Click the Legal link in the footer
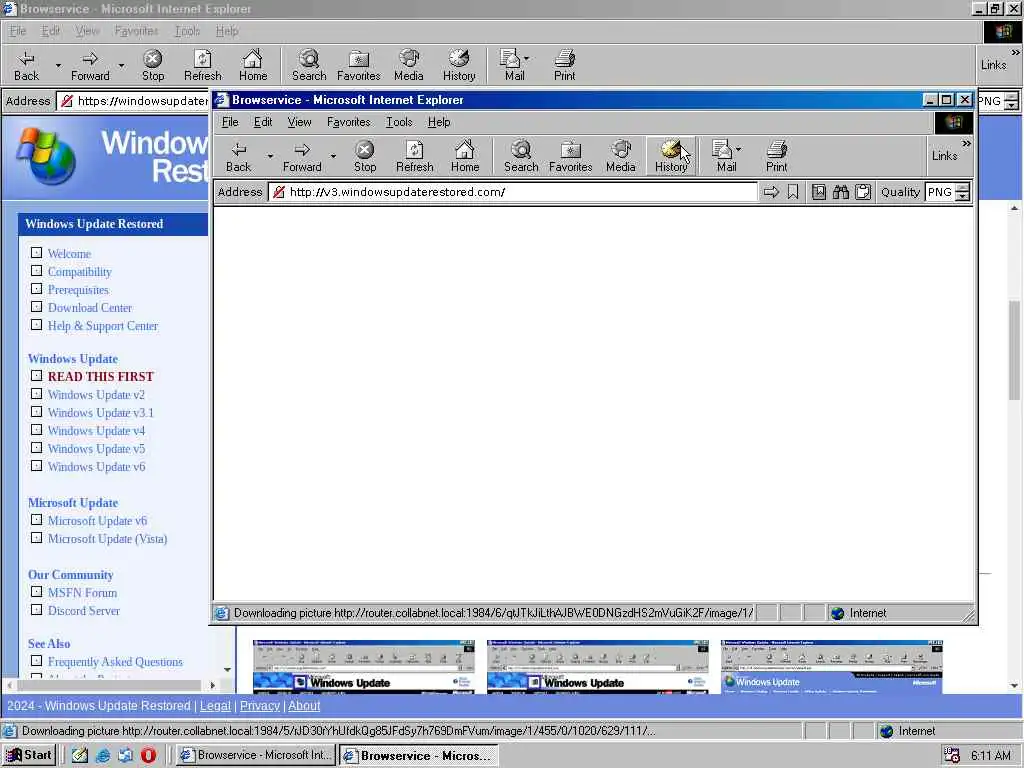The image size is (1024, 768). coord(215,706)
